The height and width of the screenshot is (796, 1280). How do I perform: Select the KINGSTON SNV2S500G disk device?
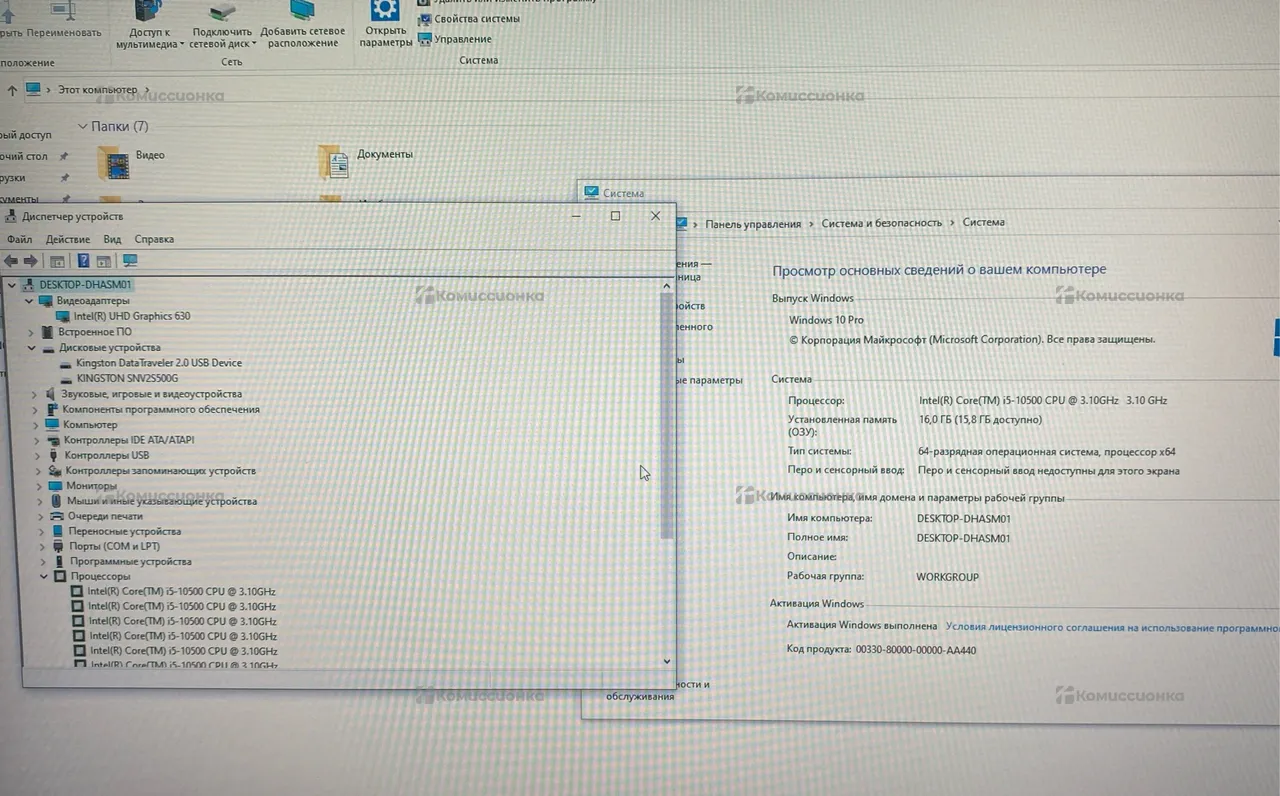pyautogui.click(x=127, y=378)
